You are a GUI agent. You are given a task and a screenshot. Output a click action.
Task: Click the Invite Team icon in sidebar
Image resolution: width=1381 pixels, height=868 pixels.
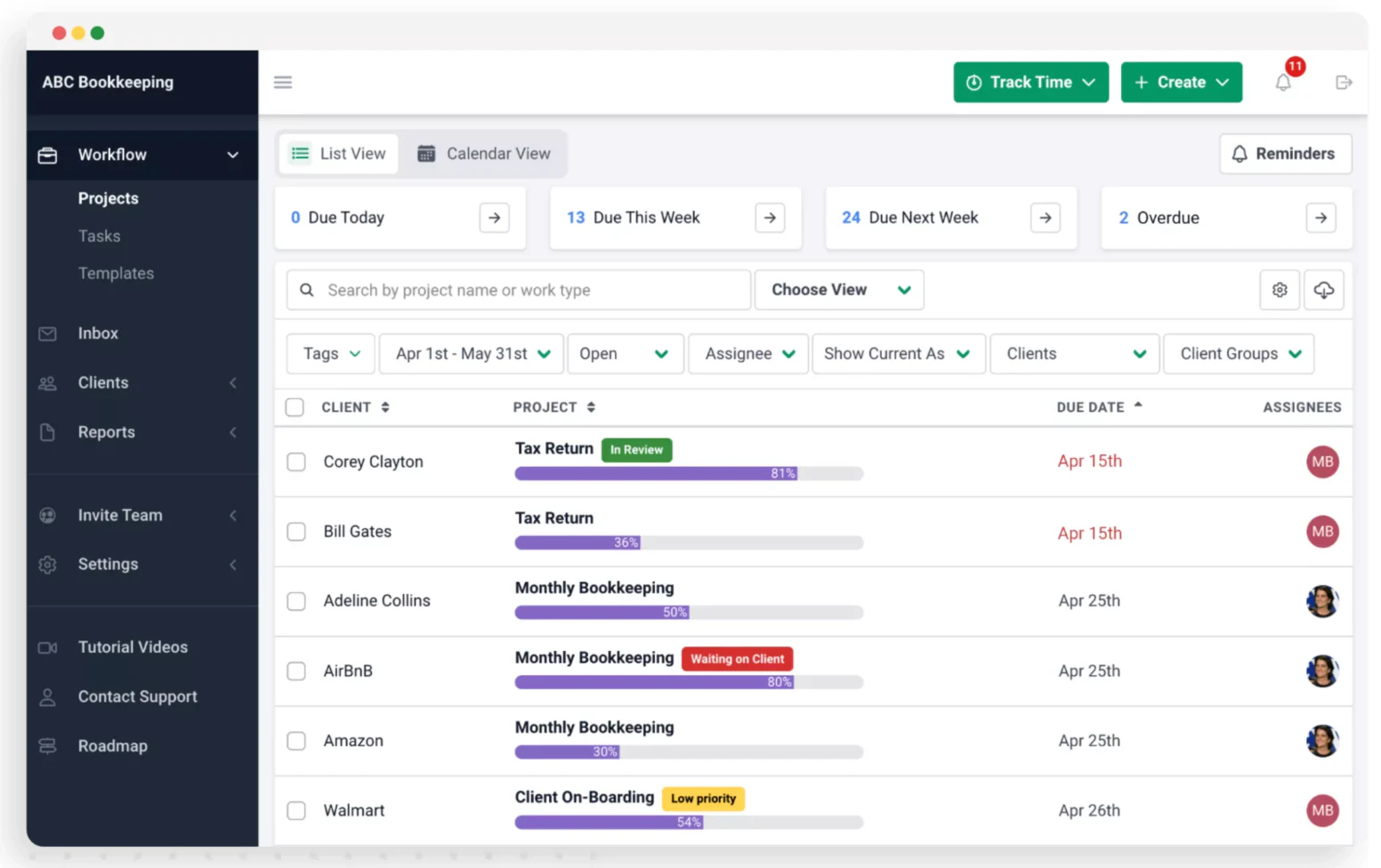48,516
